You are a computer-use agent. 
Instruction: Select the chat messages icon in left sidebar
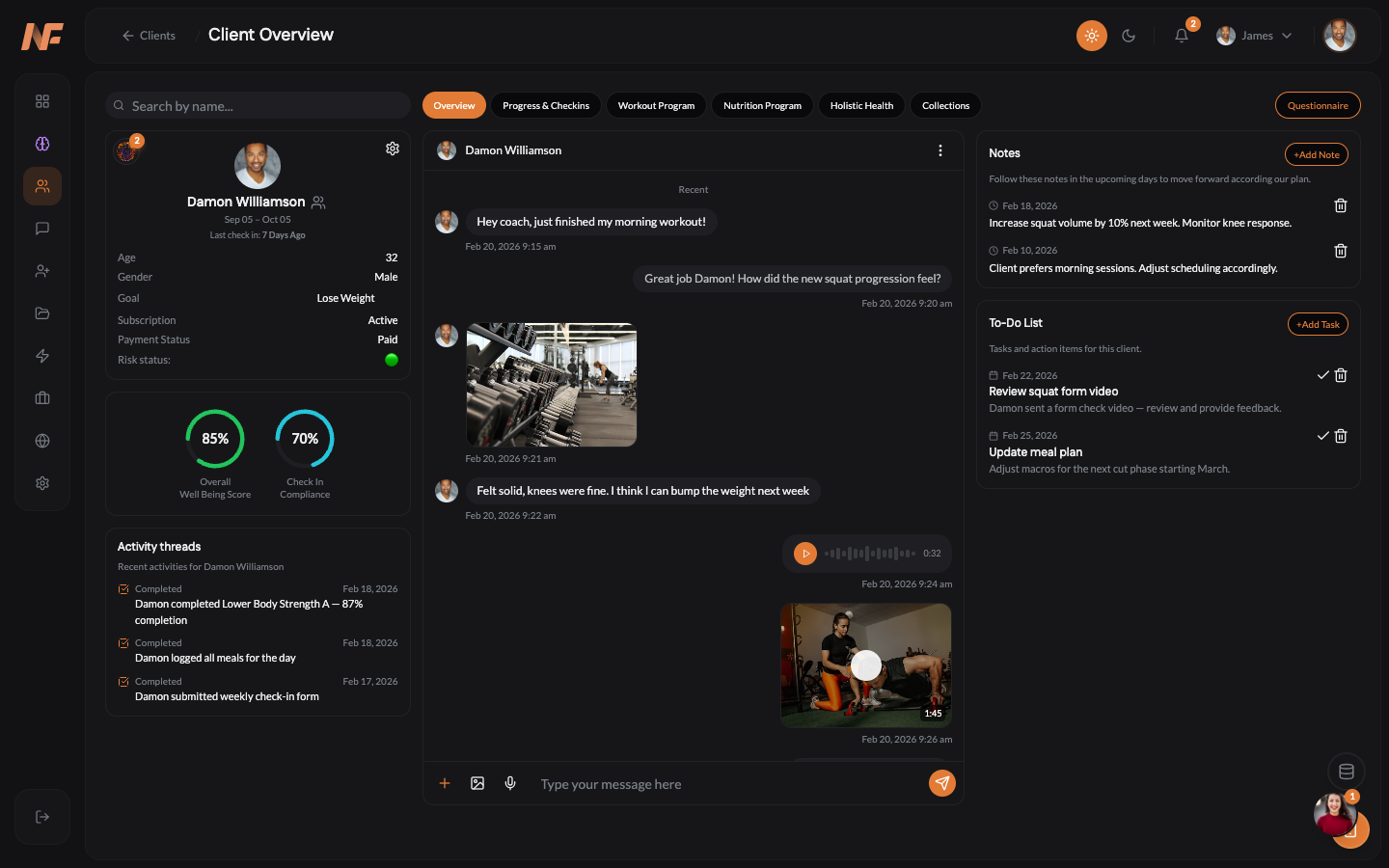[x=41, y=229]
